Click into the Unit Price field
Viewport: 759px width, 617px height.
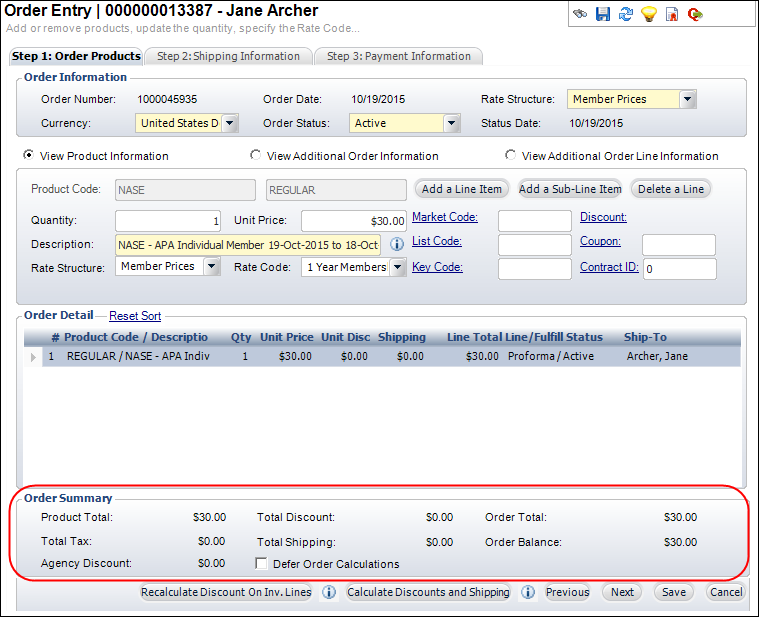[x=353, y=221]
